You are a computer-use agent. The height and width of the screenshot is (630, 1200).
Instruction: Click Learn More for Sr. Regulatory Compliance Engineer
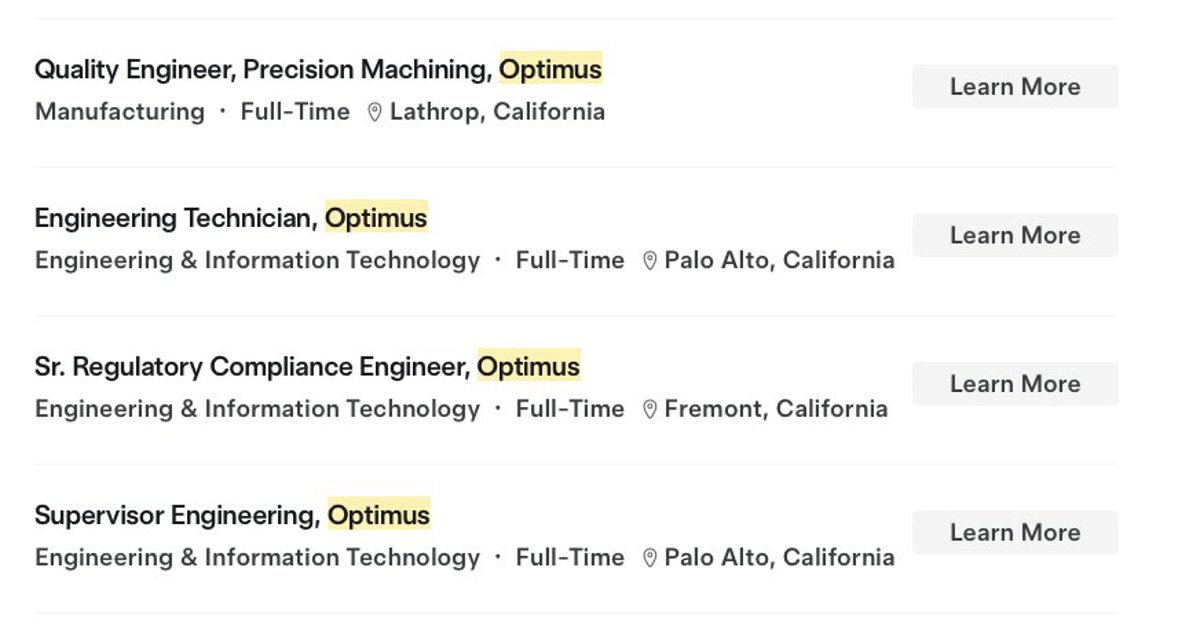pos(1014,383)
